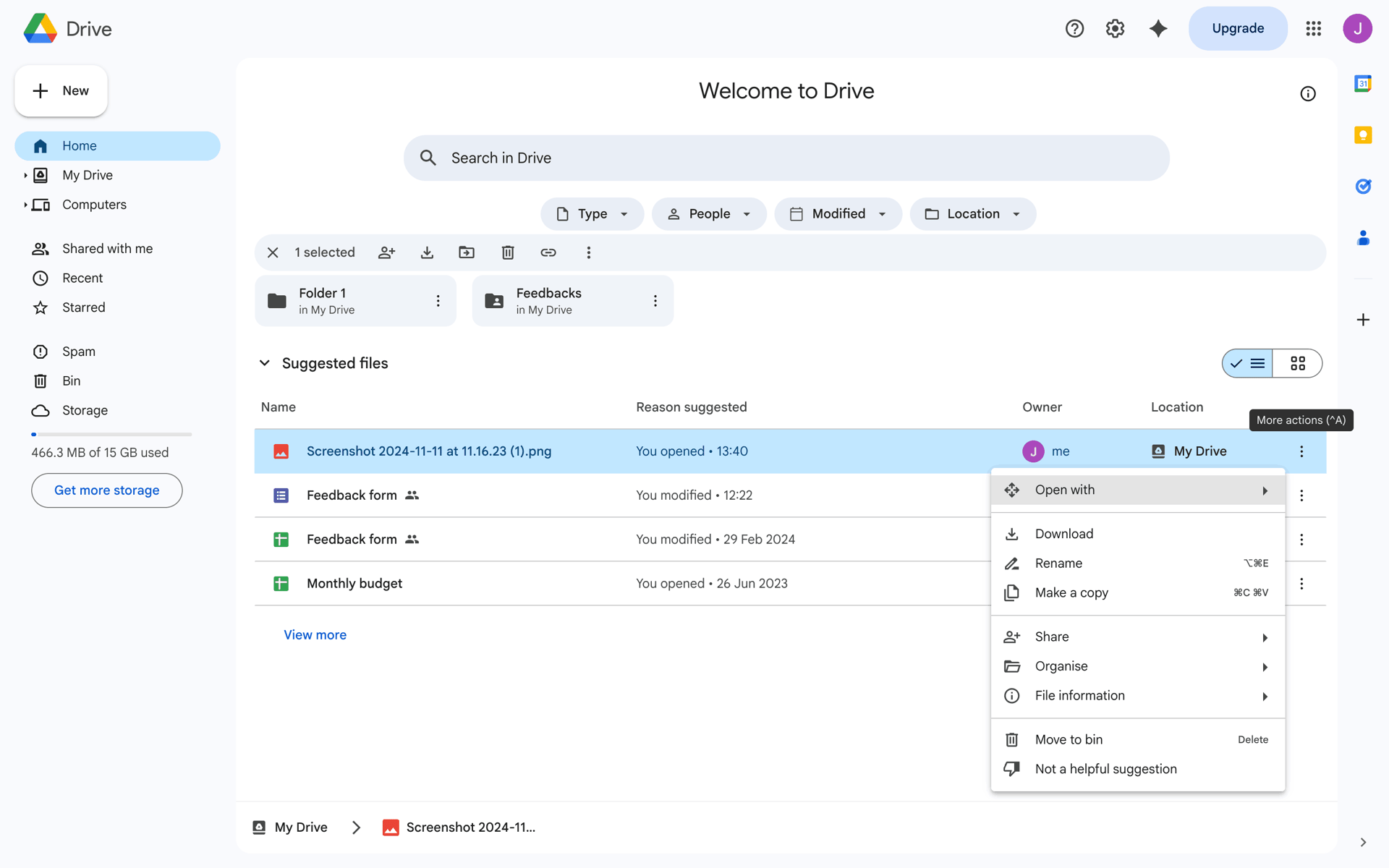Open the Google apps grid

1314,28
